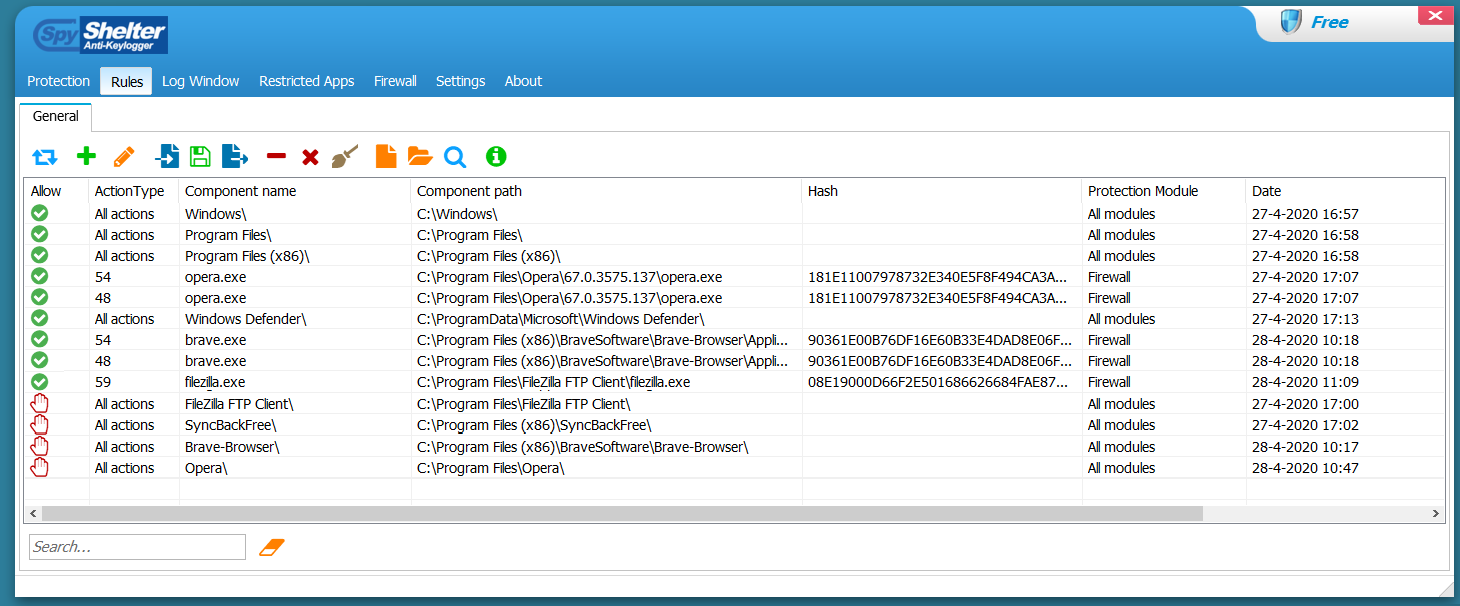Click the blue magnifier search icon
Screen dimensions: 1460x606
coord(455,157)
